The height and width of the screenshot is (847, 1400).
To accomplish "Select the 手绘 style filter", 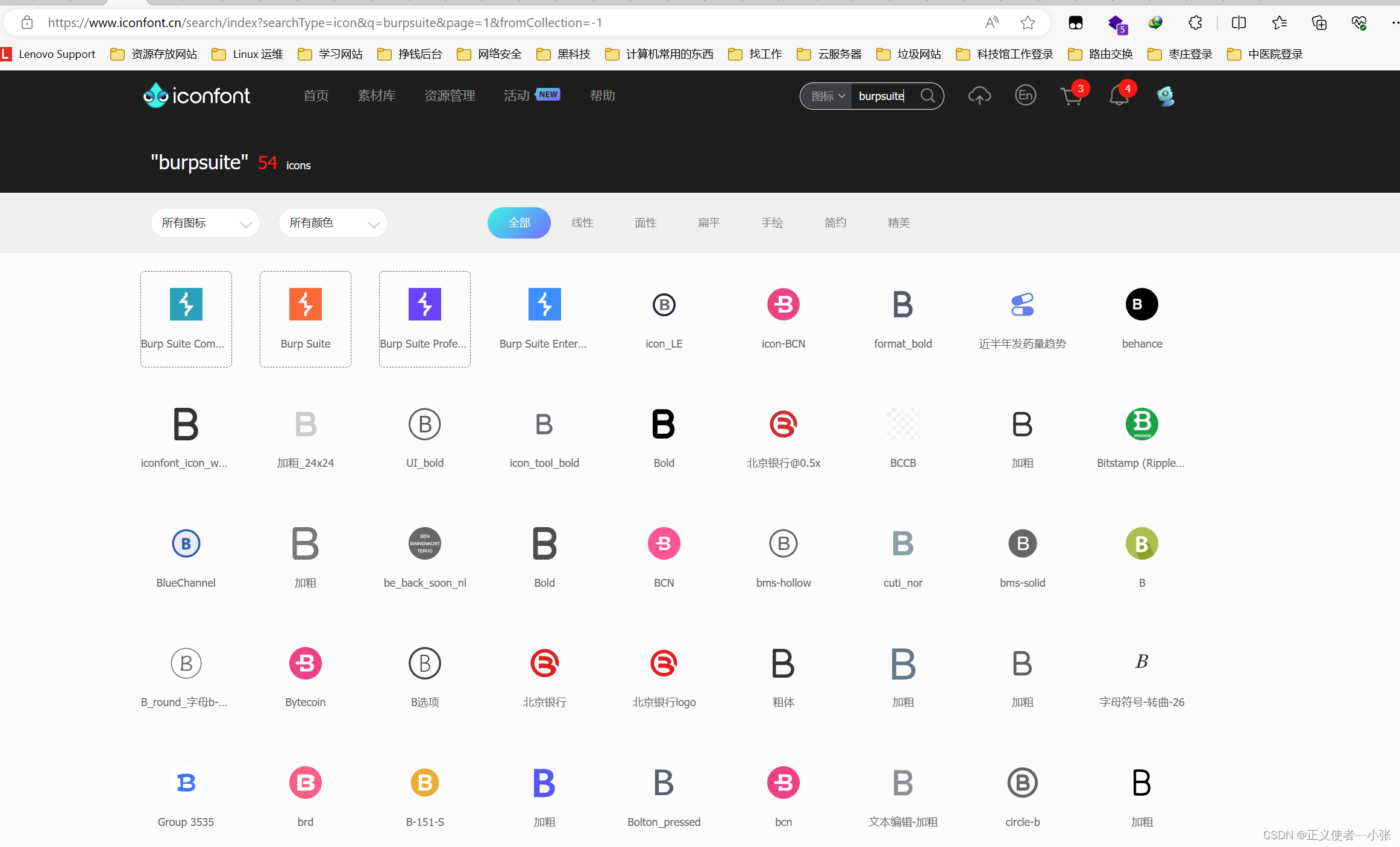I will coord(772,223).
